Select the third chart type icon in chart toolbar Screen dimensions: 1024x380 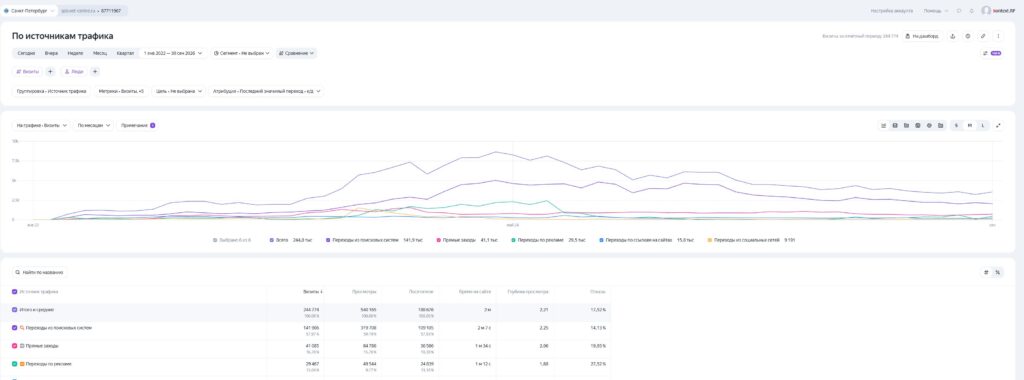[x=906, y=125]
